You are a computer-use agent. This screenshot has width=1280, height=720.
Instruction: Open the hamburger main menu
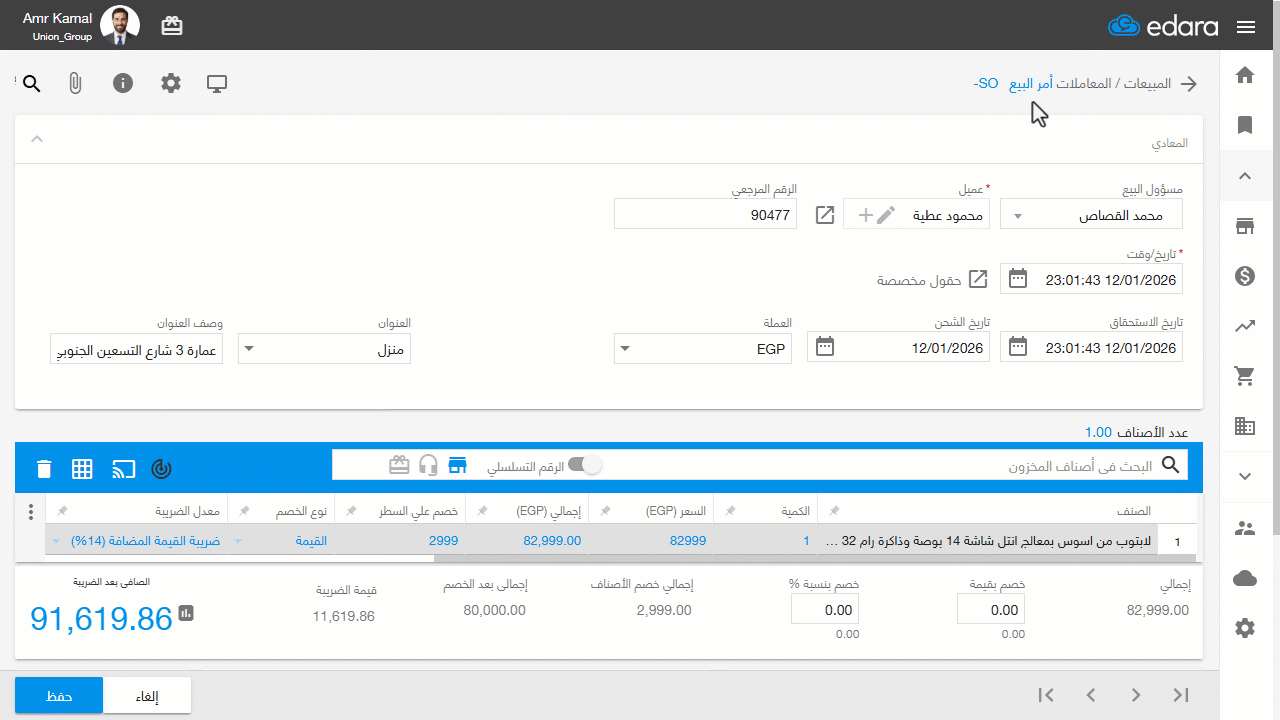click(x=1246, y=27)
